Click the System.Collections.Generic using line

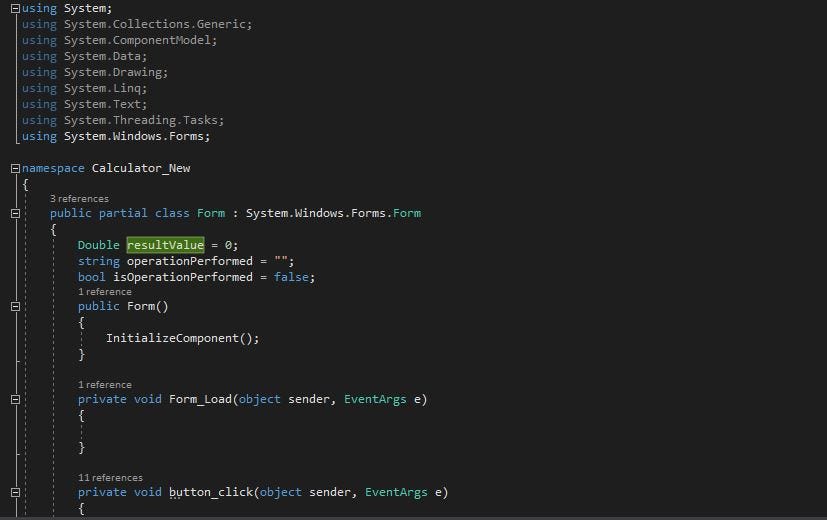coord(137,24)
